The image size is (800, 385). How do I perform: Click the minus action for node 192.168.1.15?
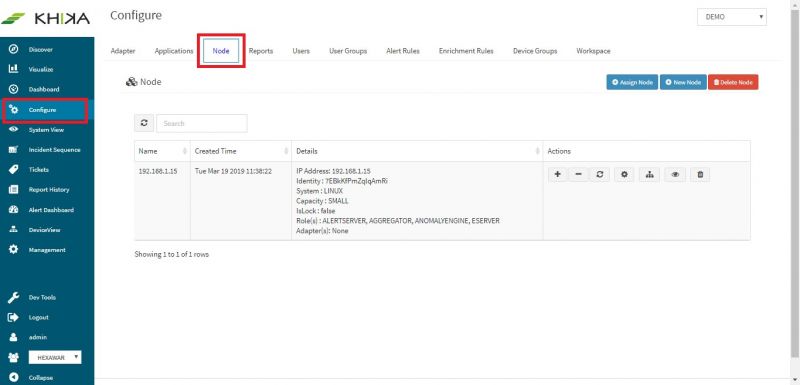click(x=579, y=174)
